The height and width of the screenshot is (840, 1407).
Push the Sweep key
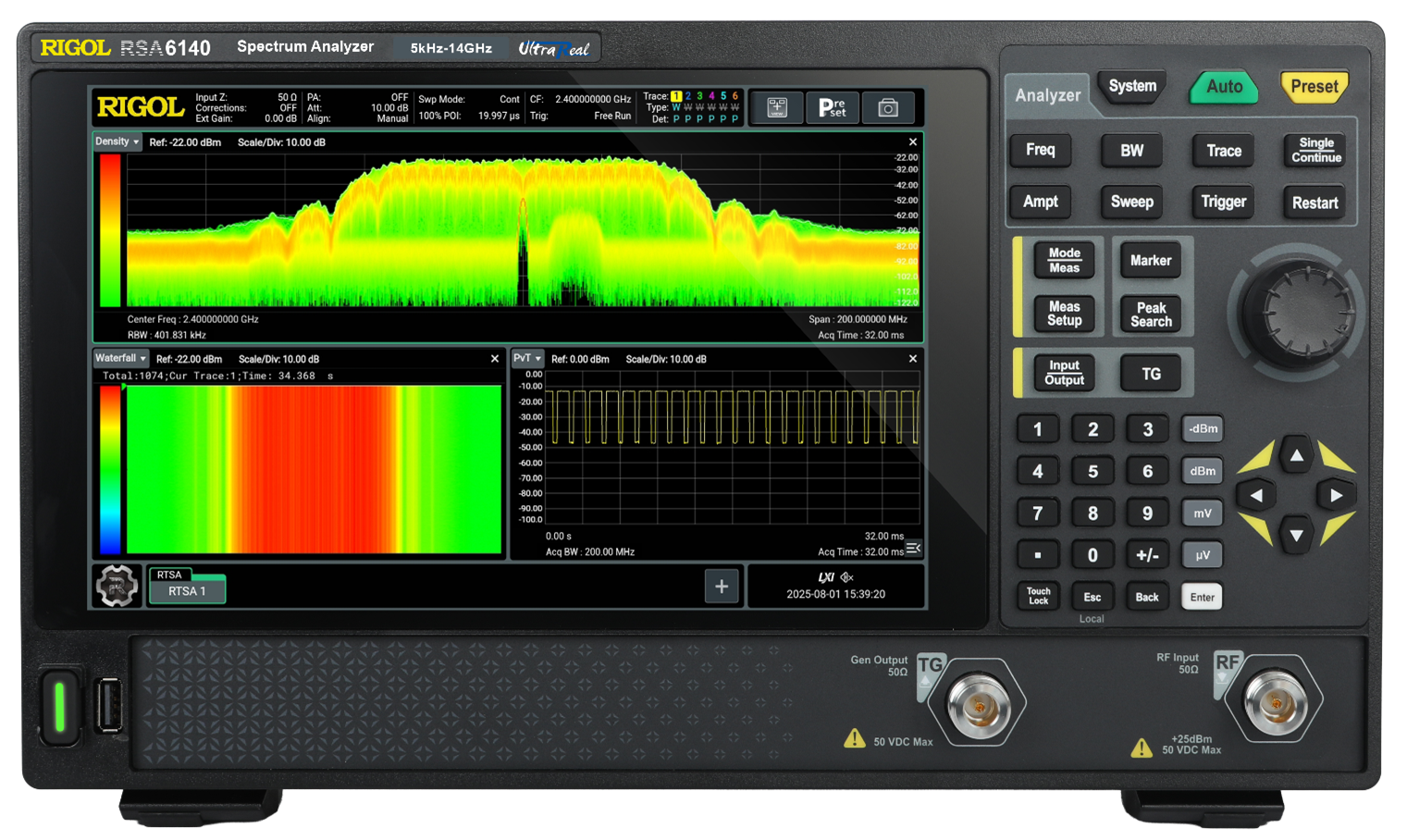tap(1132, 202)
